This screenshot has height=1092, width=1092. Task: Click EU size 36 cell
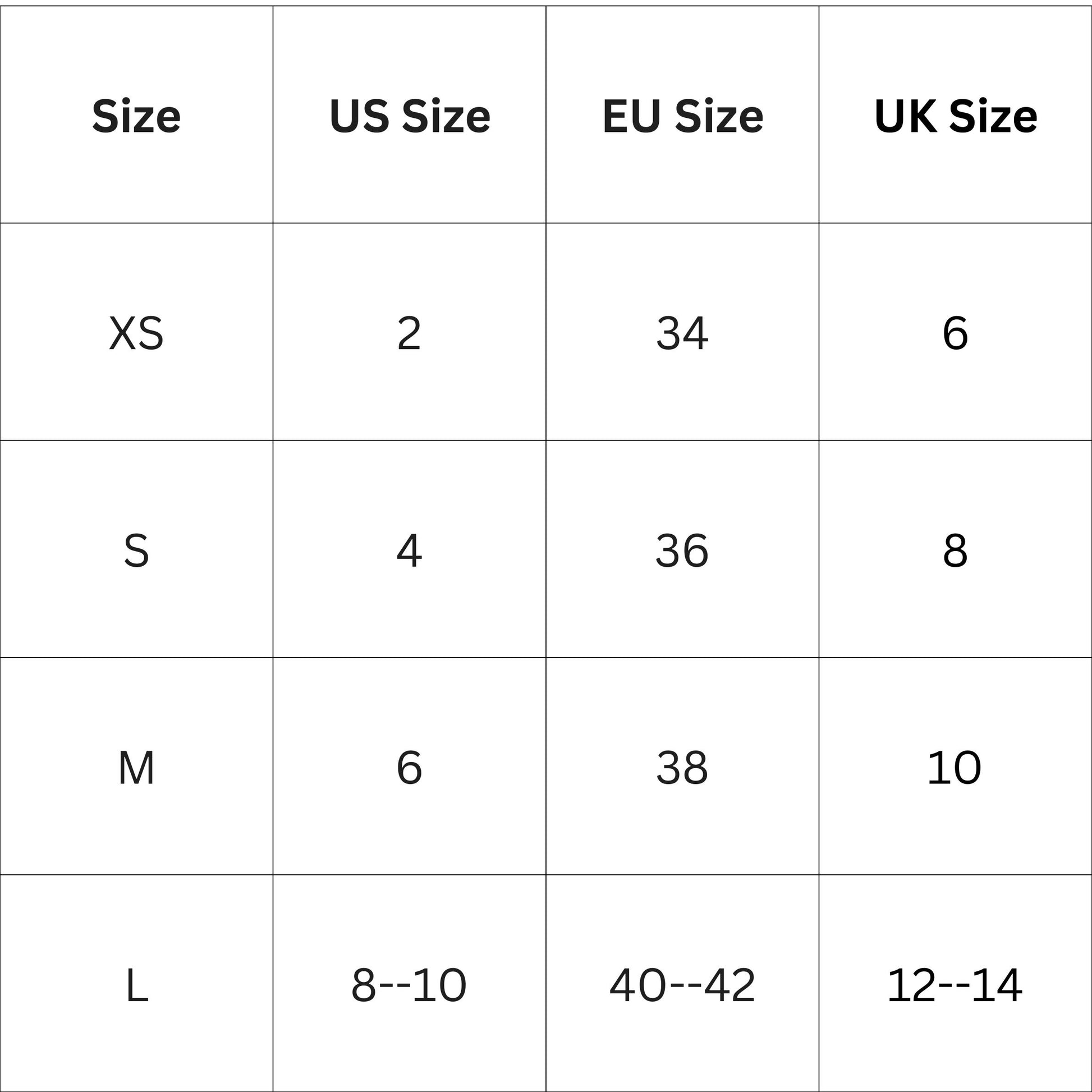(682, 550)
